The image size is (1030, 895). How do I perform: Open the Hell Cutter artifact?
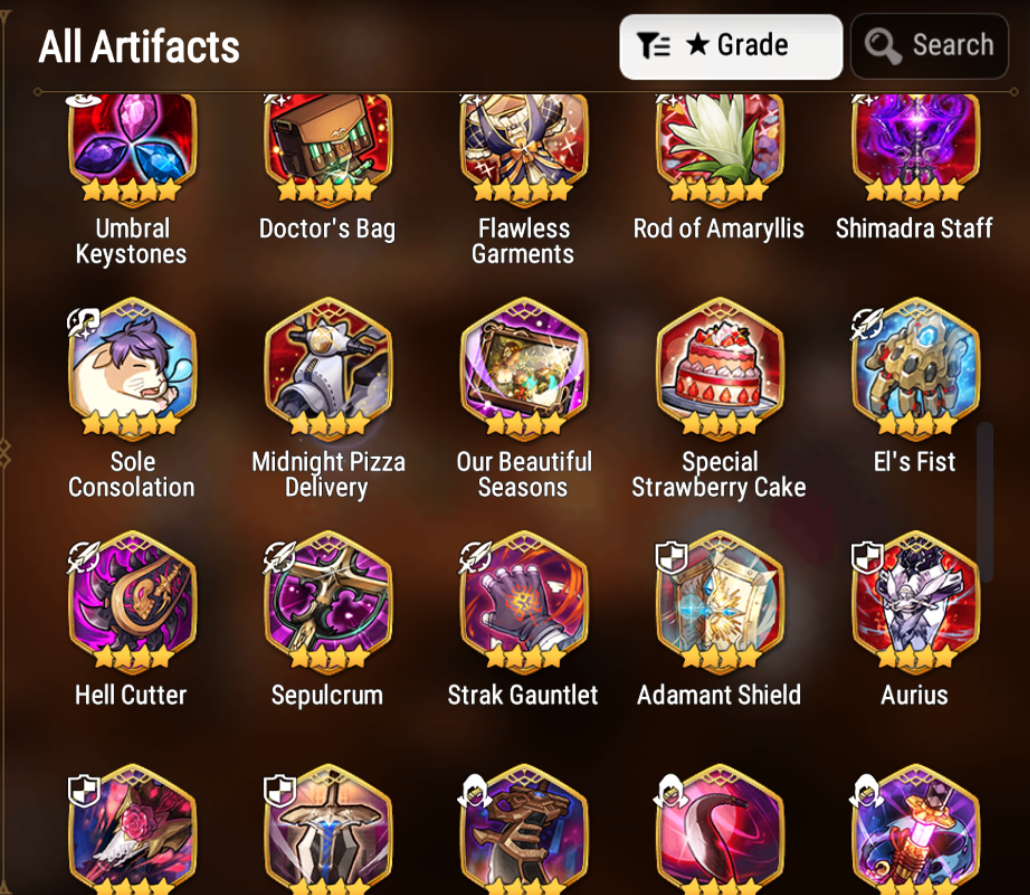pos(132,601)
